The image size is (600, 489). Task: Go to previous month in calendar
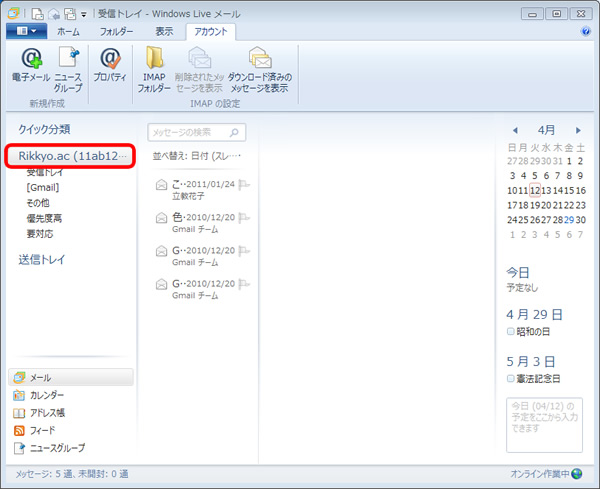[x=515, y=130]
